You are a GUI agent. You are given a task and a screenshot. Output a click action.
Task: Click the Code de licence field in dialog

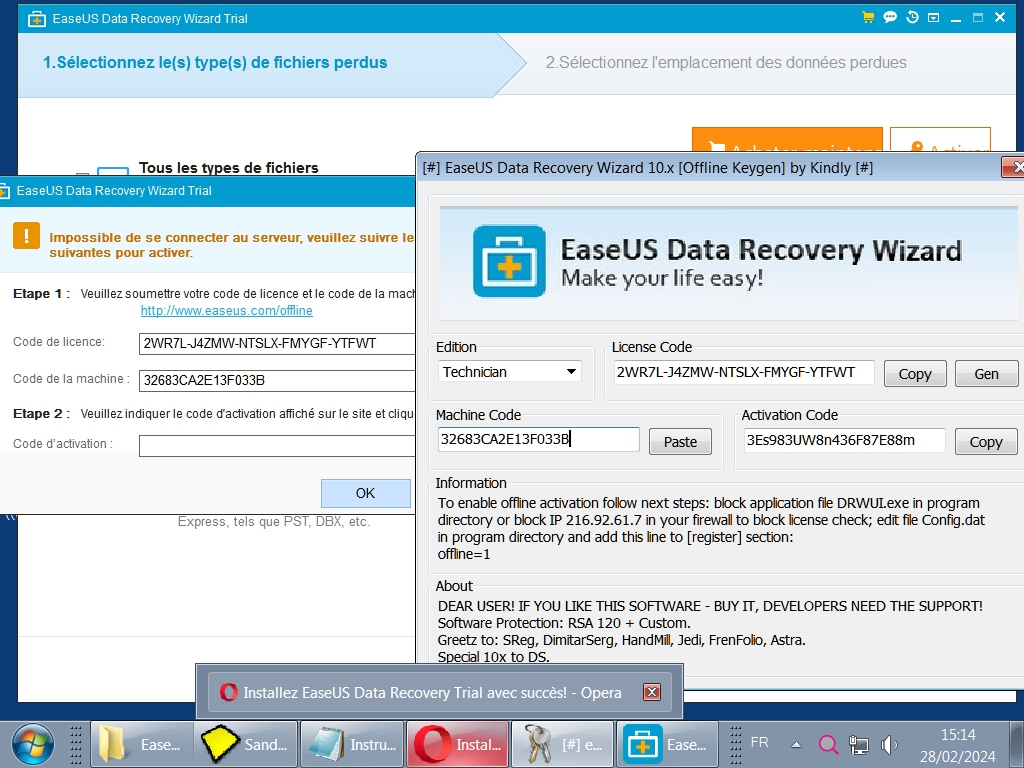(x=277, y=344)
